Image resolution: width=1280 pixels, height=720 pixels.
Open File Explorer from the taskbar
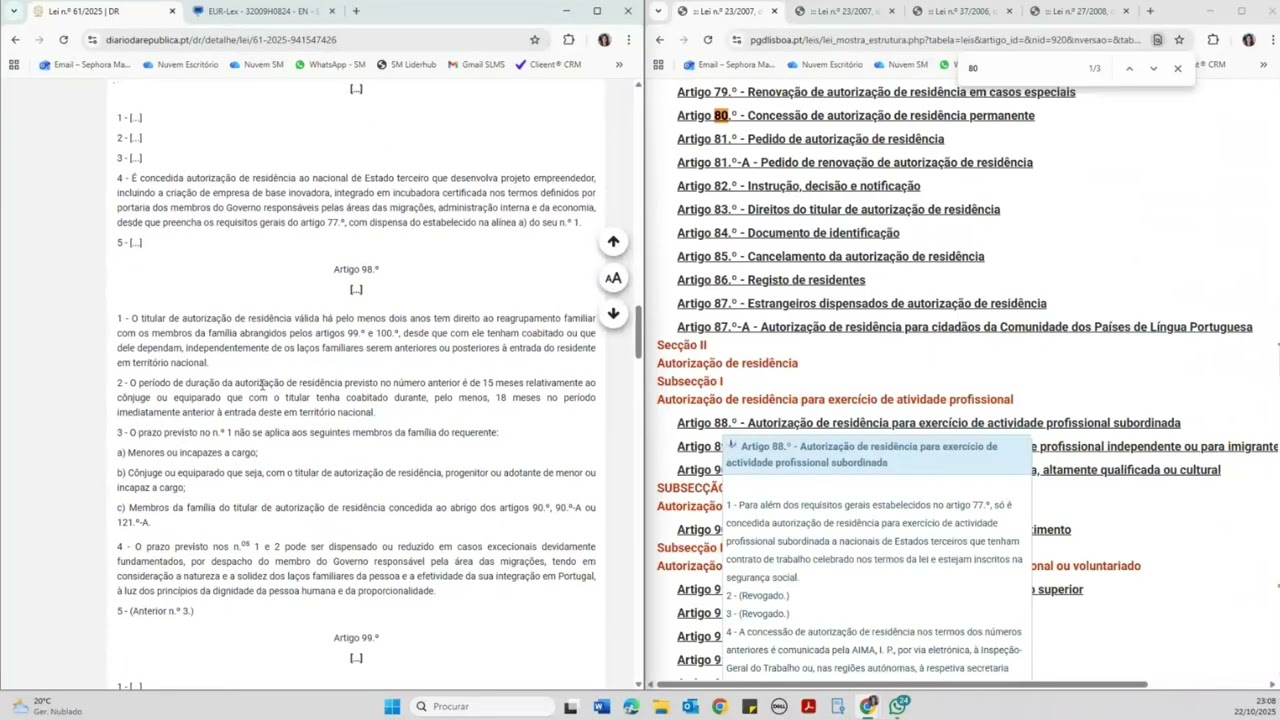(660, 706)
